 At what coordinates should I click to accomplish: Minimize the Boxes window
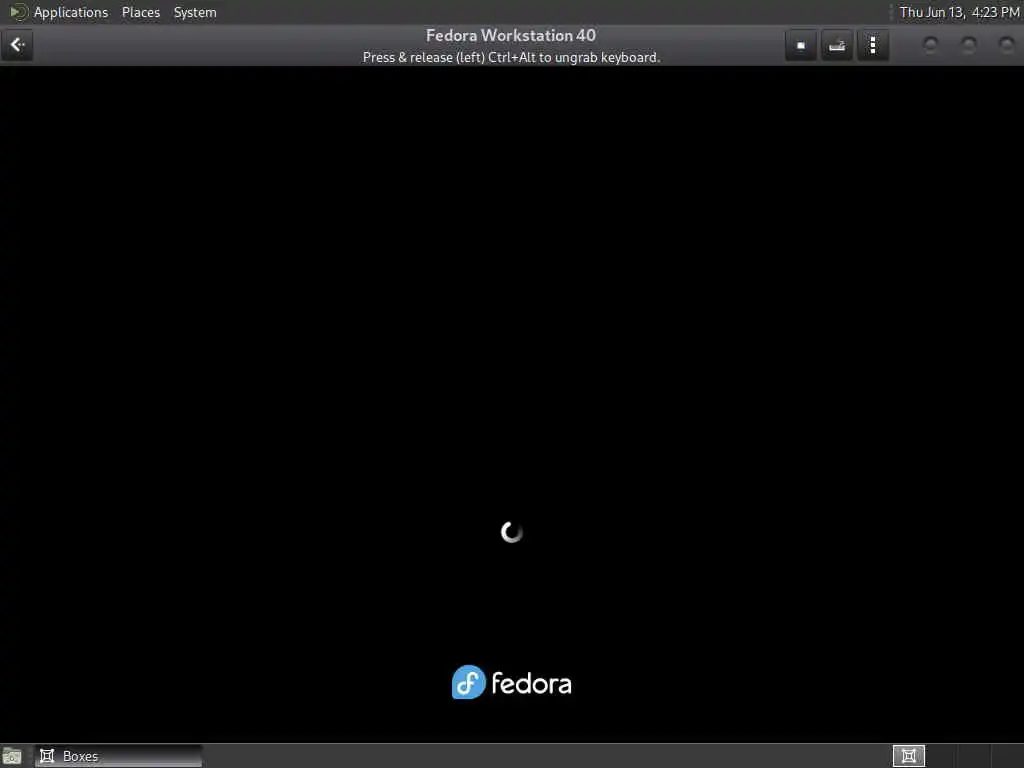click(x=930, y=44)
